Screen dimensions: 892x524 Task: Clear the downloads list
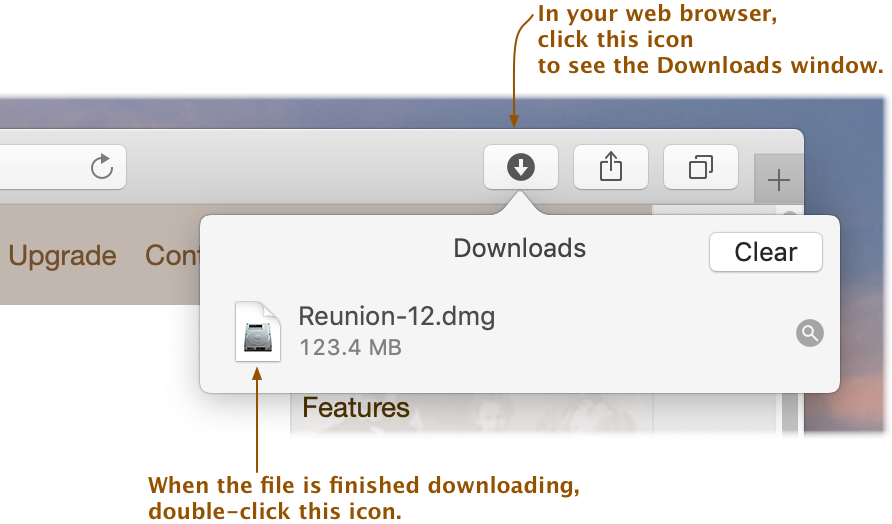coord(765,252)
